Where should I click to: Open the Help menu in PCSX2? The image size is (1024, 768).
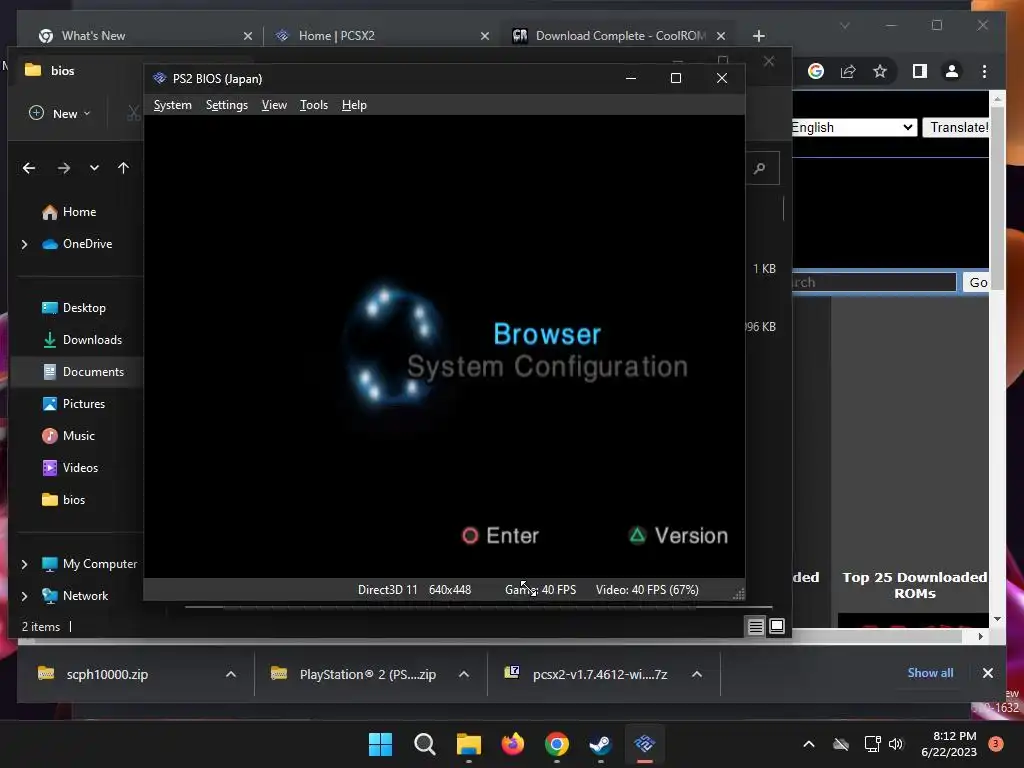pyautogui.click(x=354, y=105)
